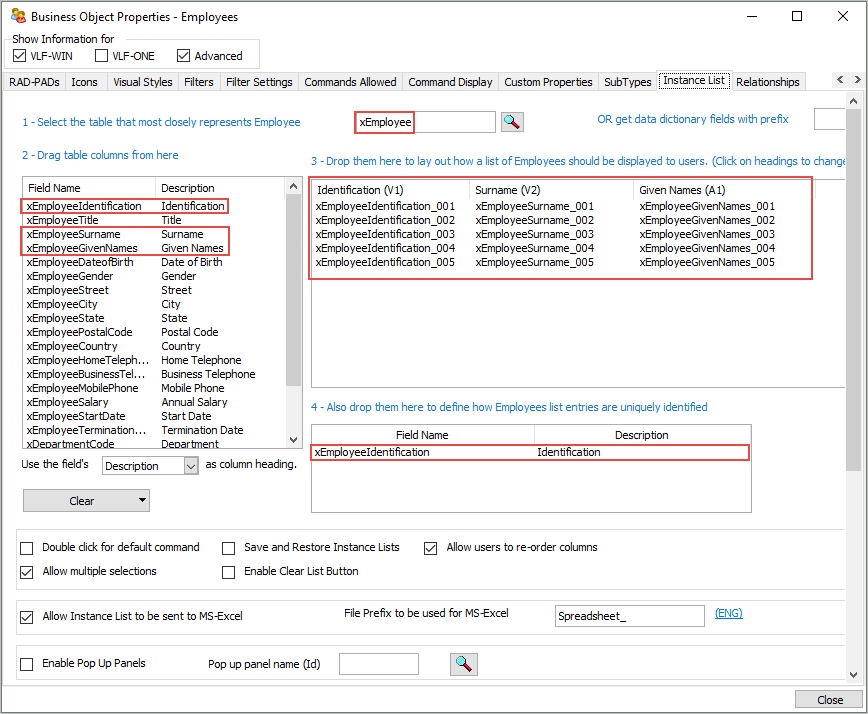Enable Clear List Button checkbox
Image resolution: width=868 pixels, height=714 pixels.
click(x=228, y=572)
